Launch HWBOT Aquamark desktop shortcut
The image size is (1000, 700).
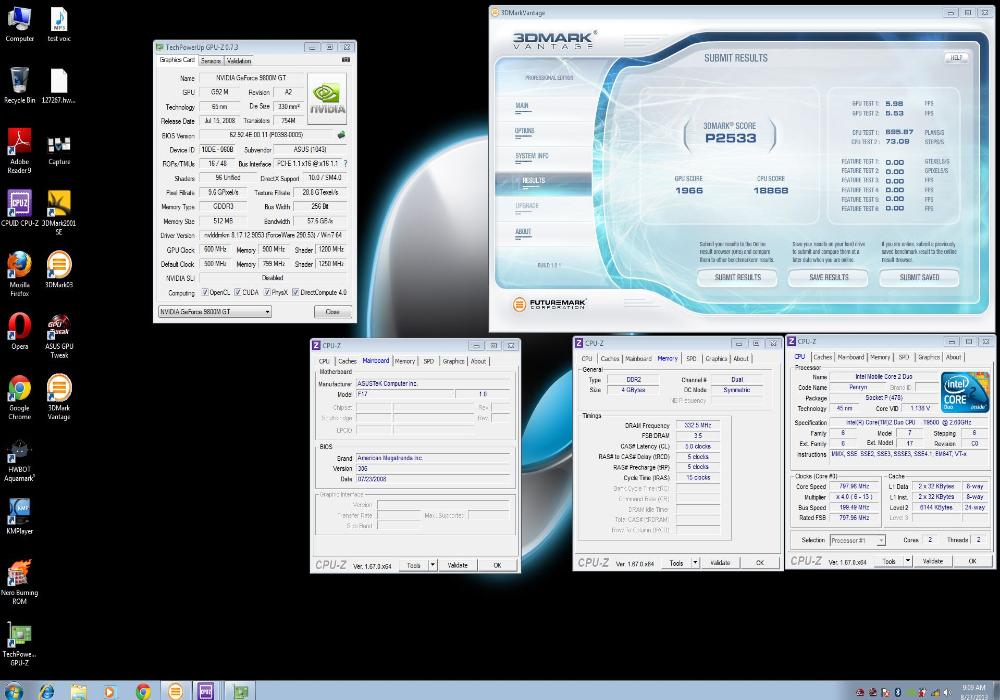coord(19,460)
